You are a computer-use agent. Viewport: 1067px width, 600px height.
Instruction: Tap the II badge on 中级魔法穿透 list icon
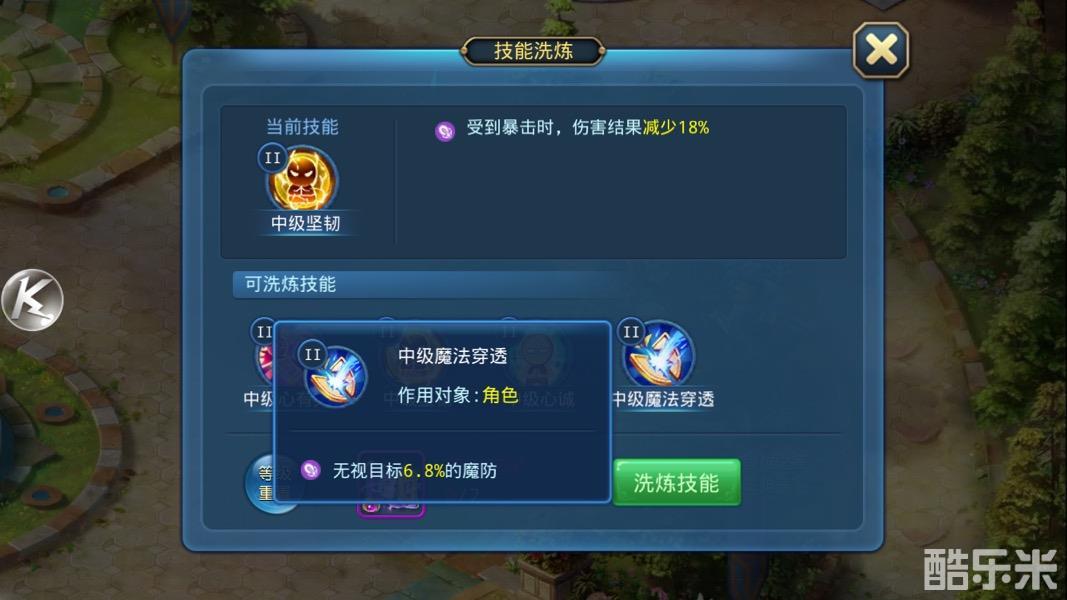[x=631, y=332]
